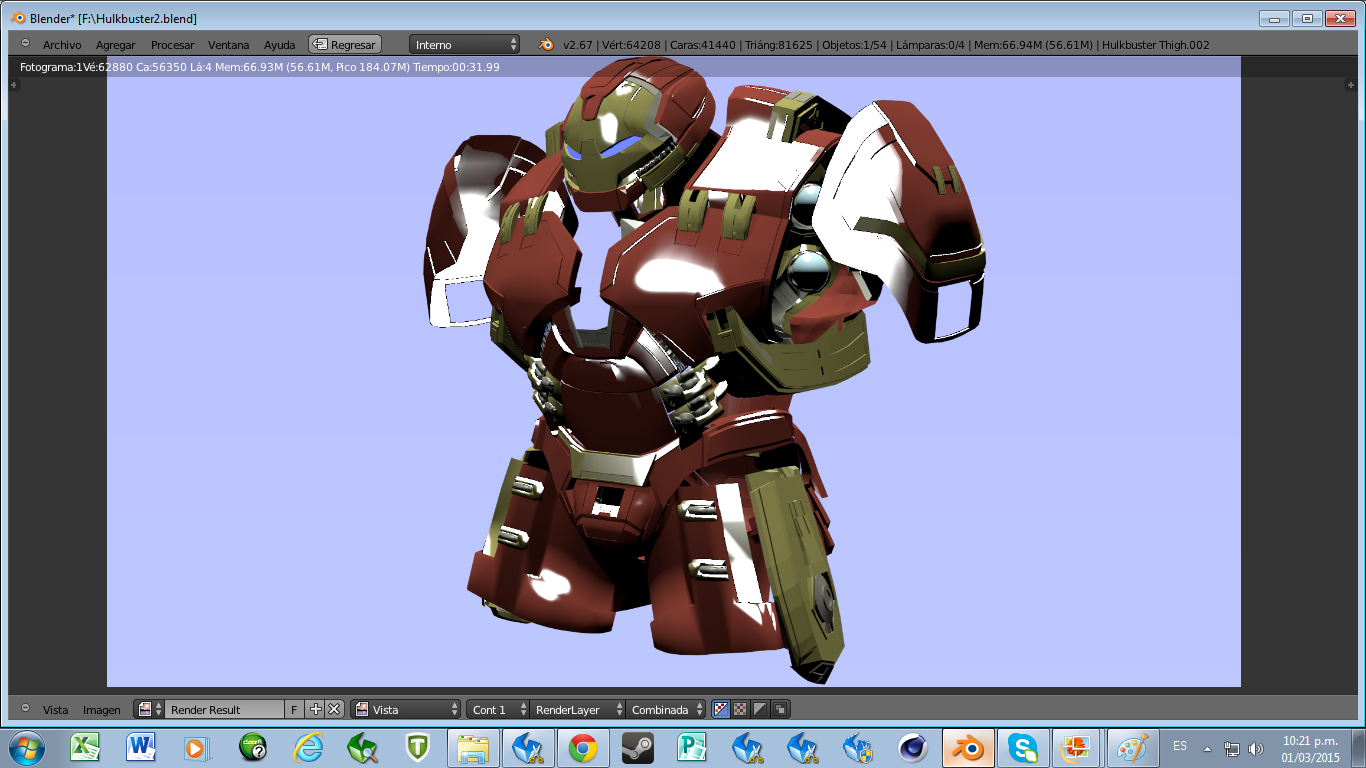Click the Fotograma render stats text

pos(259,67)
